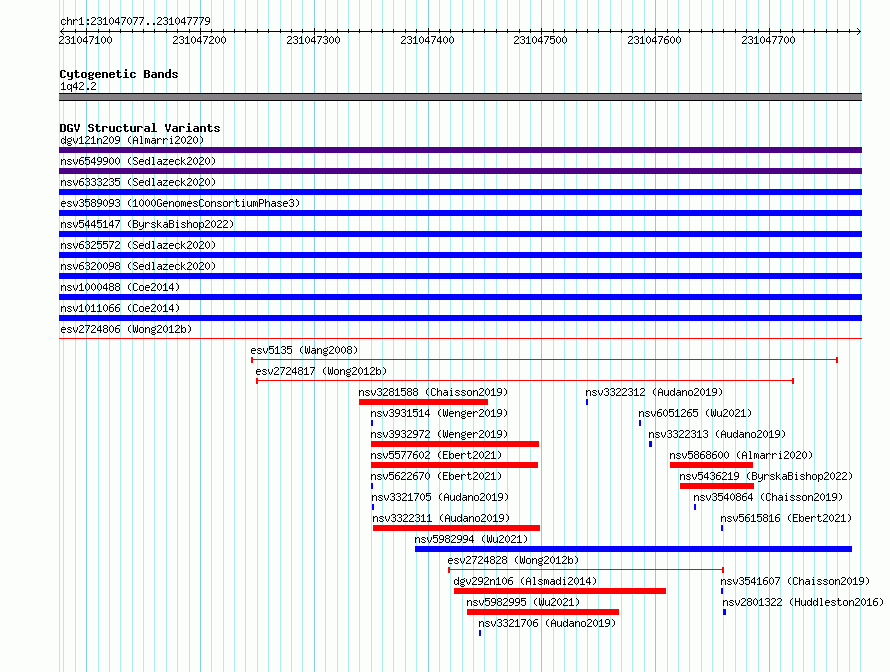Click nsv5982994 (Wu2021) label
The image size is (890, 672).
471,539
